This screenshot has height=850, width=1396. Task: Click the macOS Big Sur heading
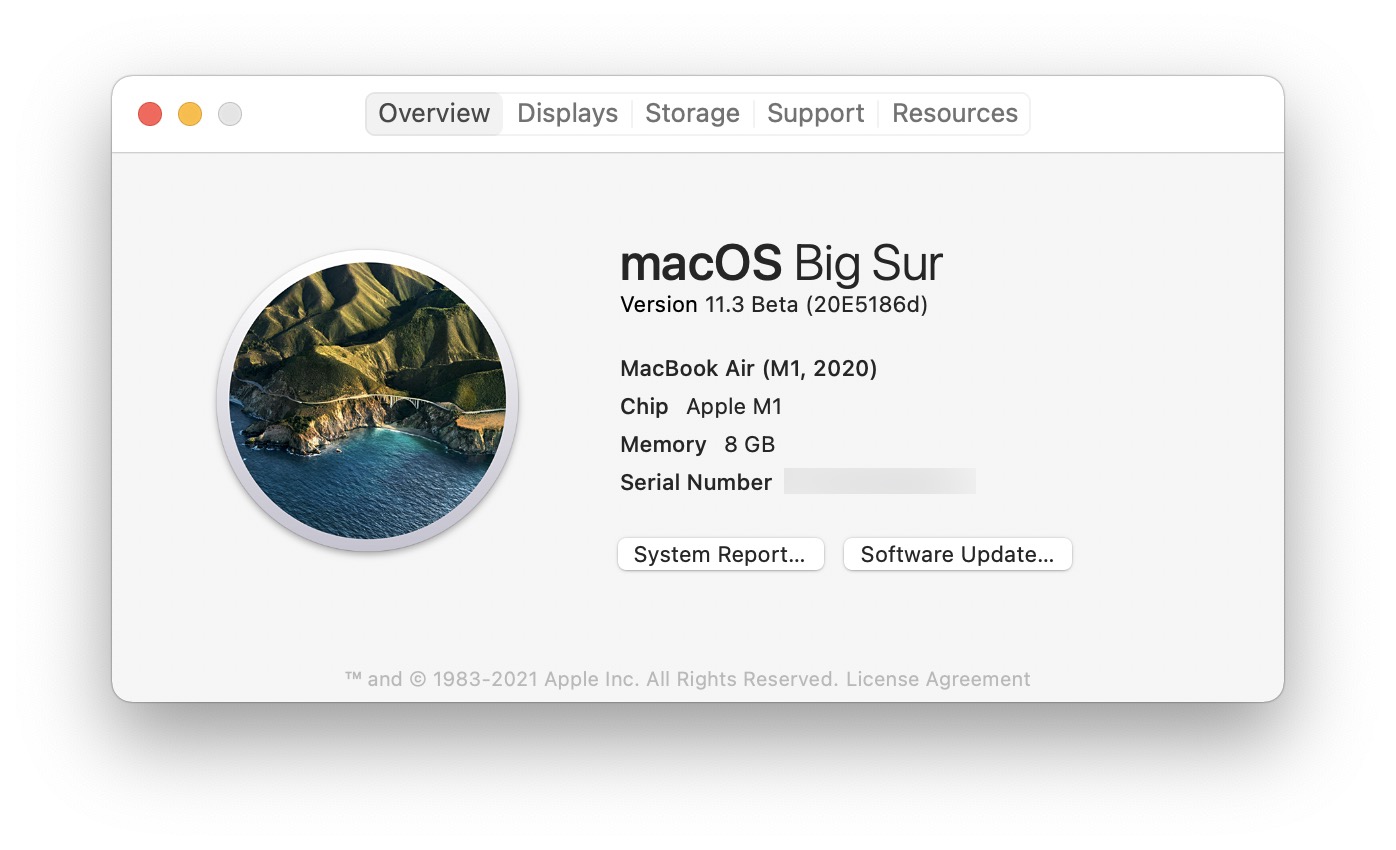click(x=781, y=263)
